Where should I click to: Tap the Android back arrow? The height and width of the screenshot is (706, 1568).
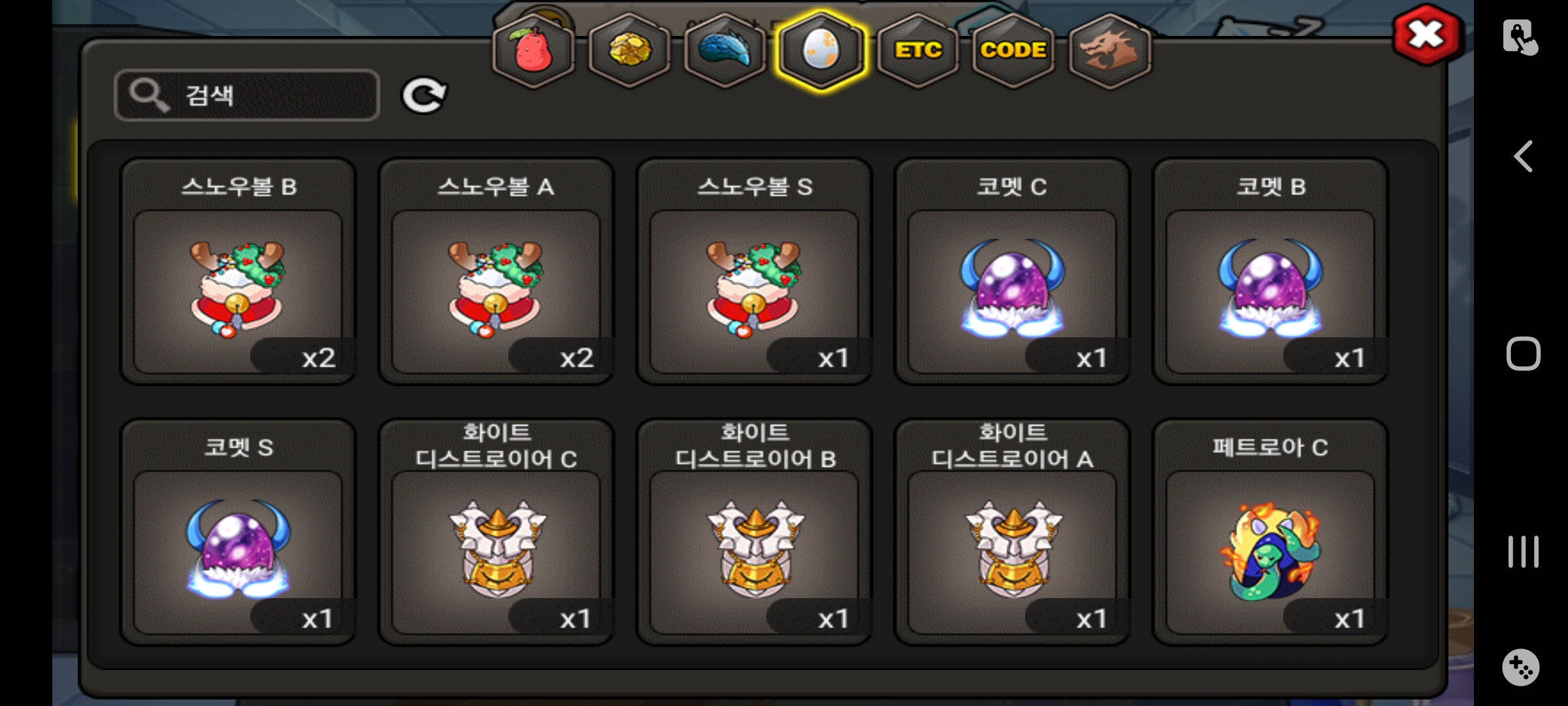coord(1523,157)
